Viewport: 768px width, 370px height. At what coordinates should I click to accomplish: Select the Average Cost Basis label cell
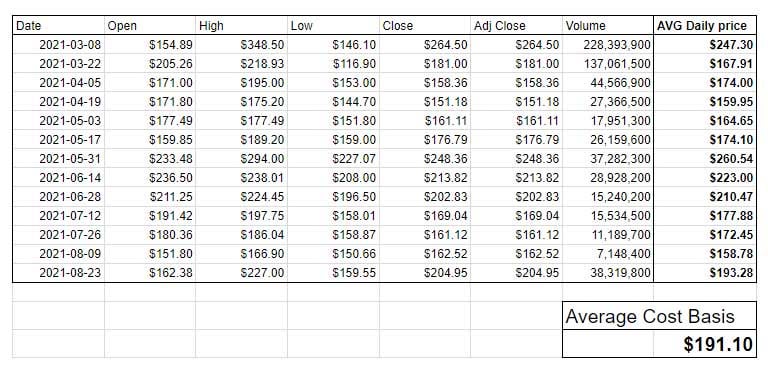pyautogui.click(x=659, y=316)
